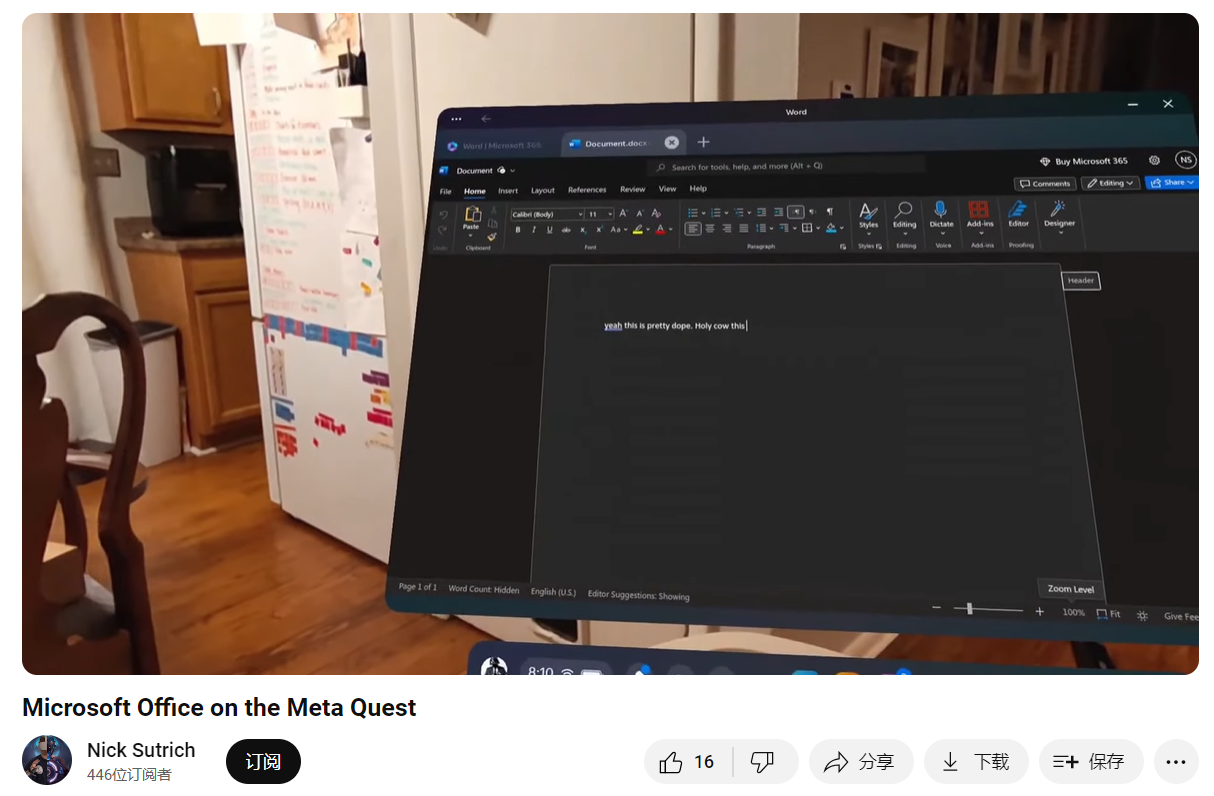The width and height of the screenshot is (1214, 796).
Task: Open the Comments panel
Action: (1045, 183)
